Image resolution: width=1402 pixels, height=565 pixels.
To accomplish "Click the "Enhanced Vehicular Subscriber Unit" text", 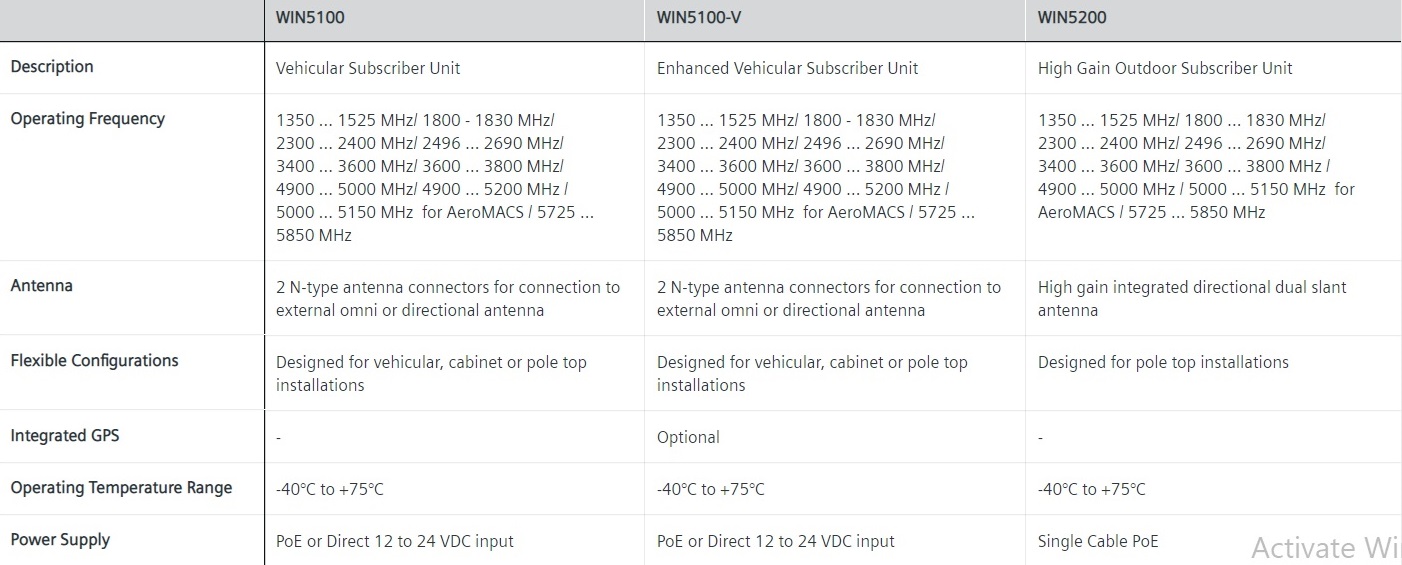I will (787, 68).
